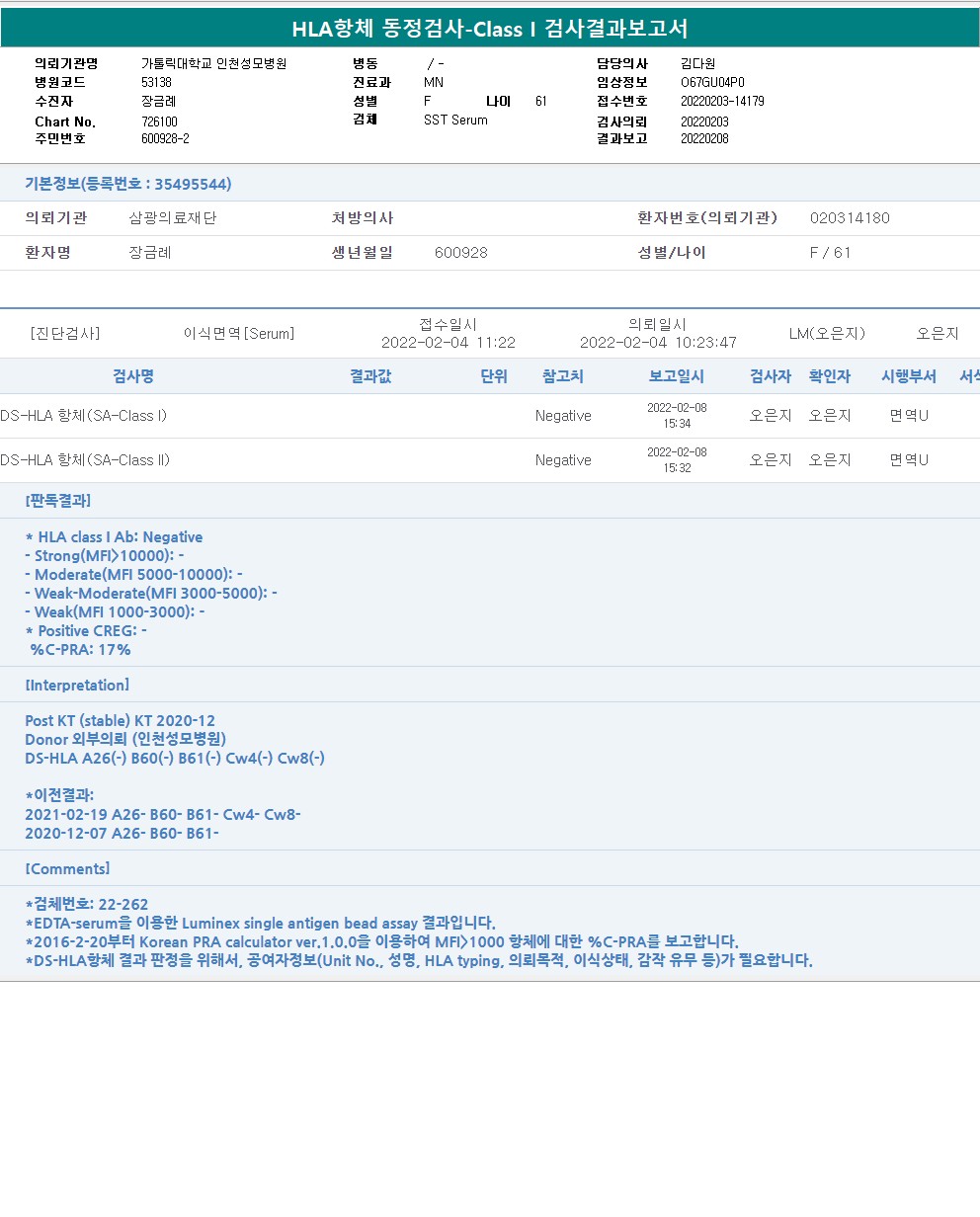Select line 'Post KT (stable) KT 2020-12'
The image size is (980, 1217).
120,721
